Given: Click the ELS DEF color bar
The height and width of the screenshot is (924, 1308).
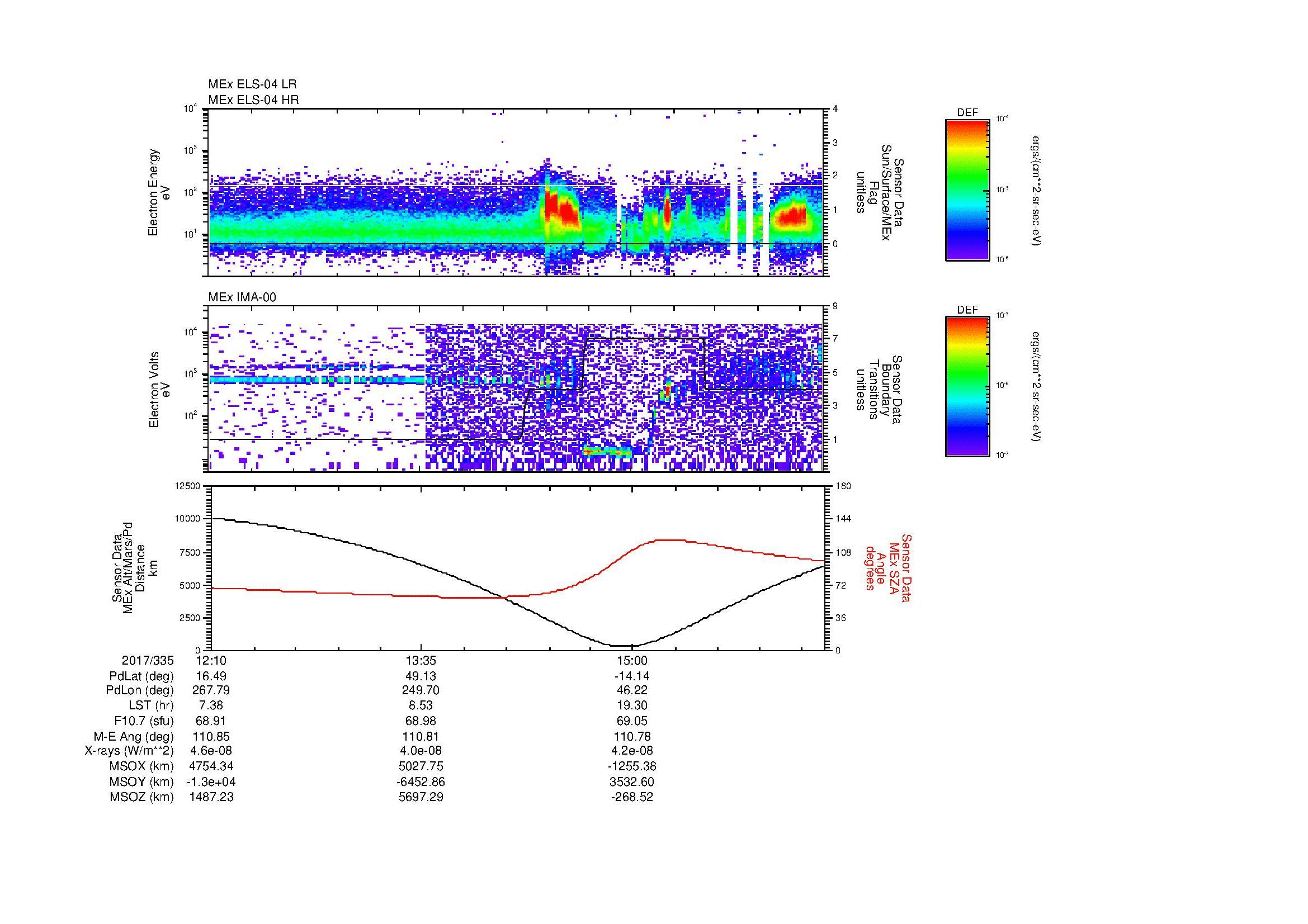Looking at the screenshot, I should (967, 189).
